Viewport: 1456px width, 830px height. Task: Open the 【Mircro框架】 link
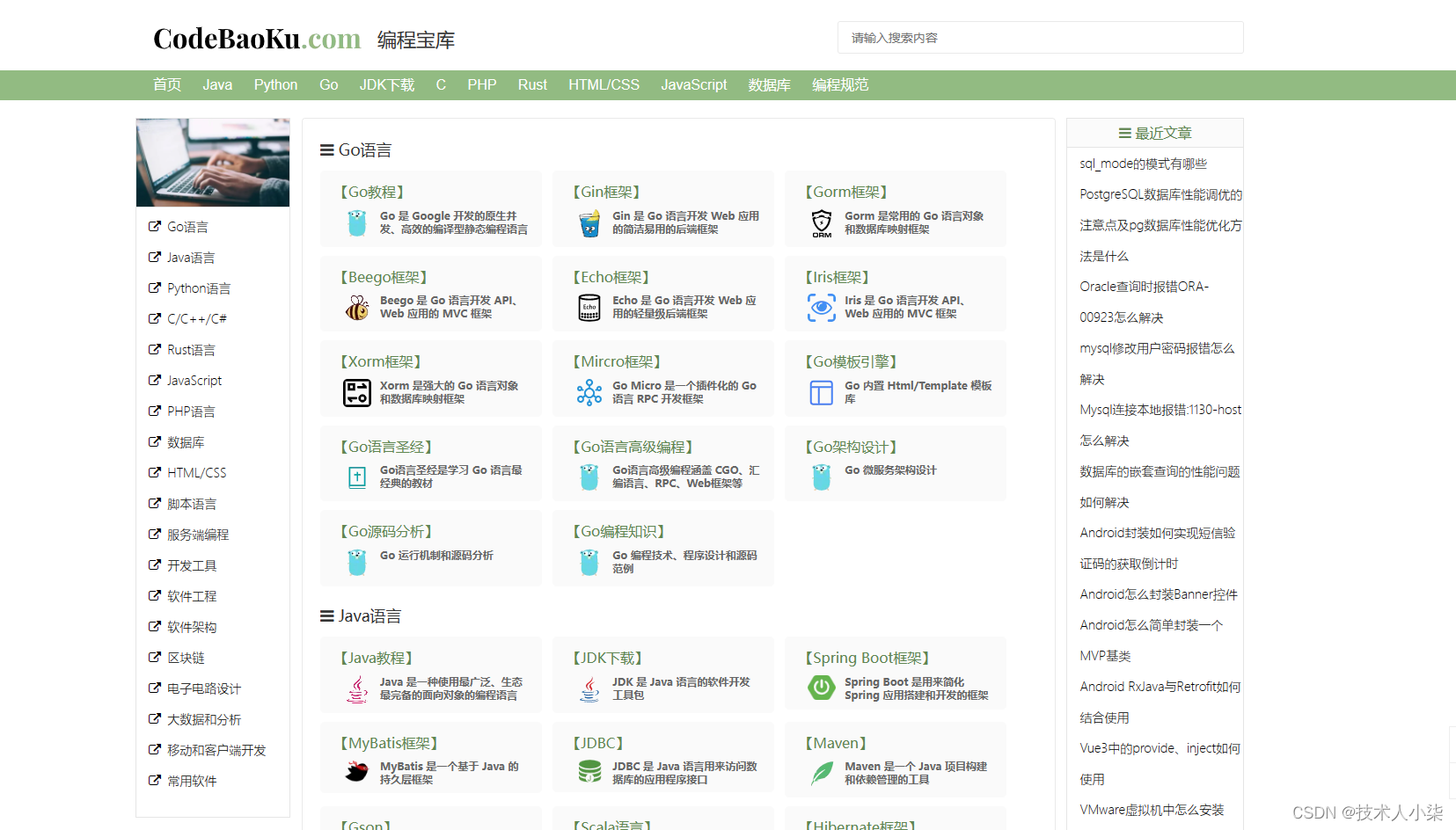click(617, 361)
